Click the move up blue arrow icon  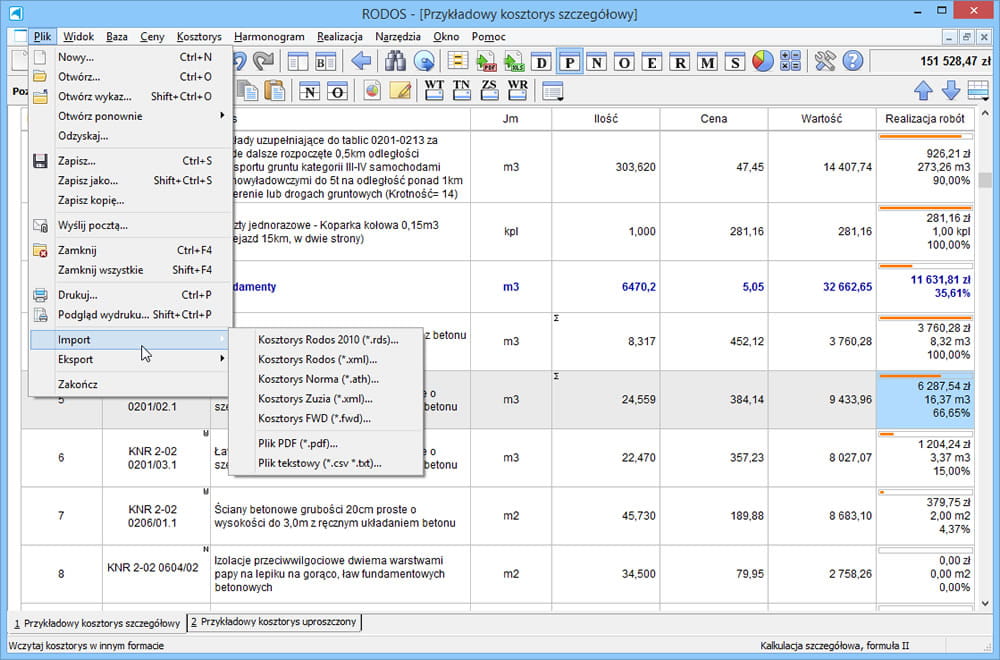(x=924, y=91)
